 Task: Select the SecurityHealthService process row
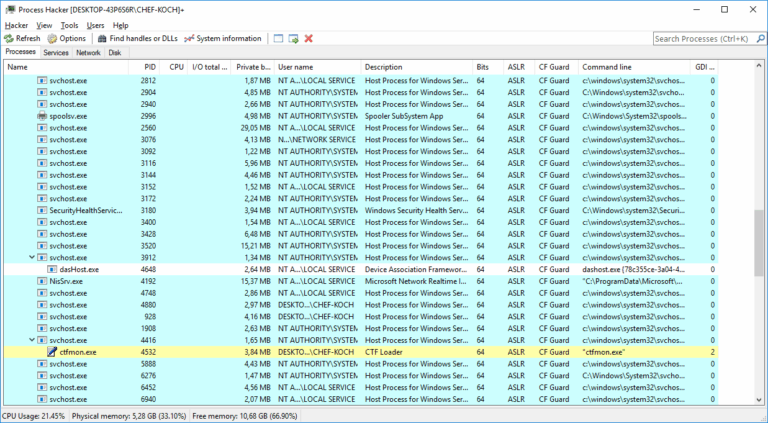click(x=85, y=210)
